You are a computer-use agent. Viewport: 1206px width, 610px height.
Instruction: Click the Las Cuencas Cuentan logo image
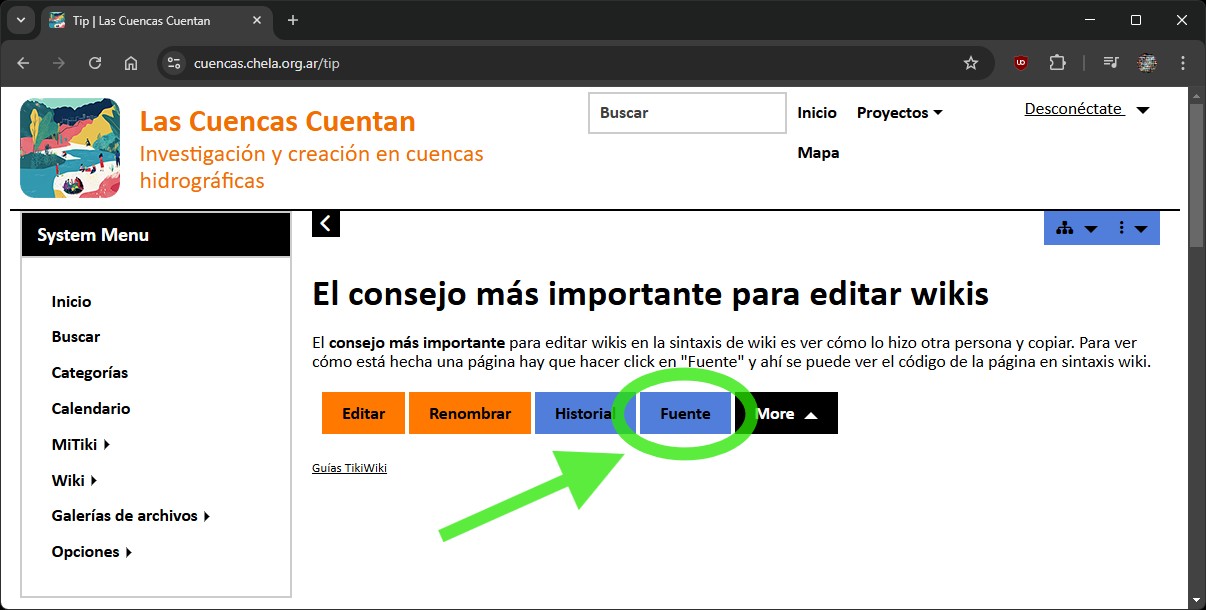pyautogui.click(x=70, y=148)
